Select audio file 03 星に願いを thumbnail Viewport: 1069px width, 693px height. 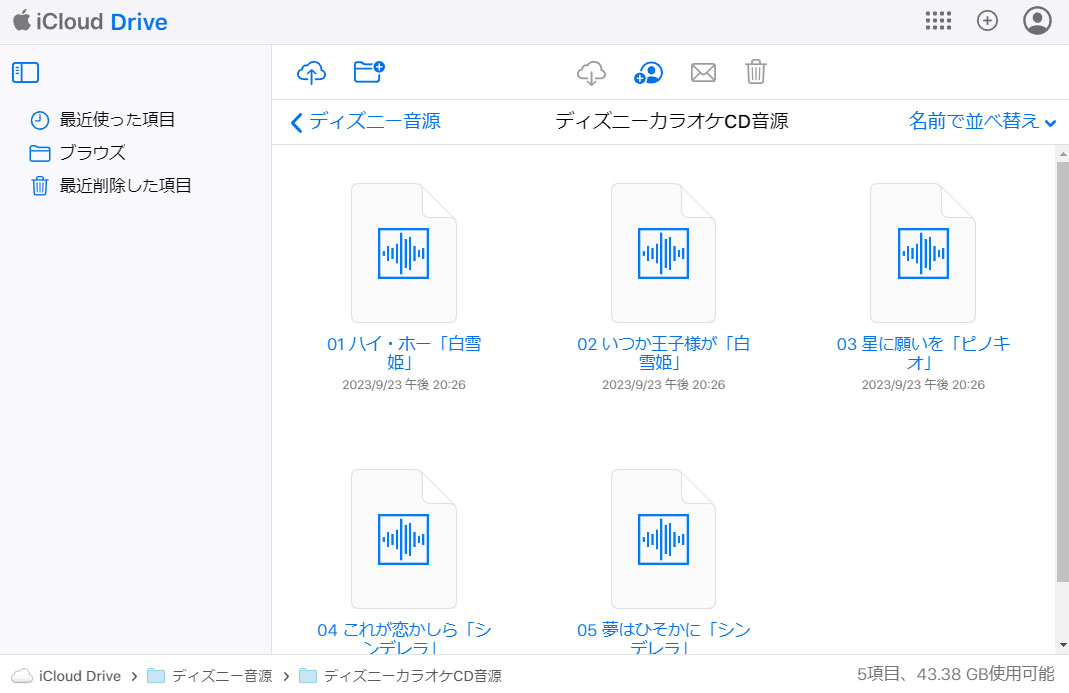pyautogui.click(x=923, y=253)
